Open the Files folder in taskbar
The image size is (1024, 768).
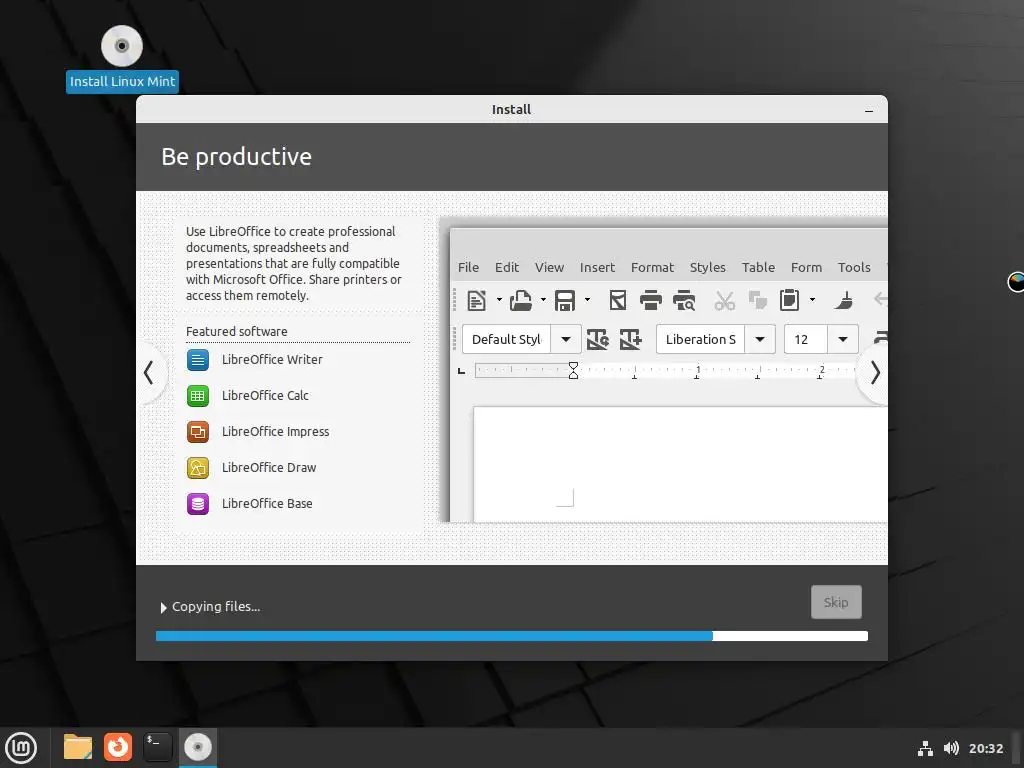[x=78, y=747]
